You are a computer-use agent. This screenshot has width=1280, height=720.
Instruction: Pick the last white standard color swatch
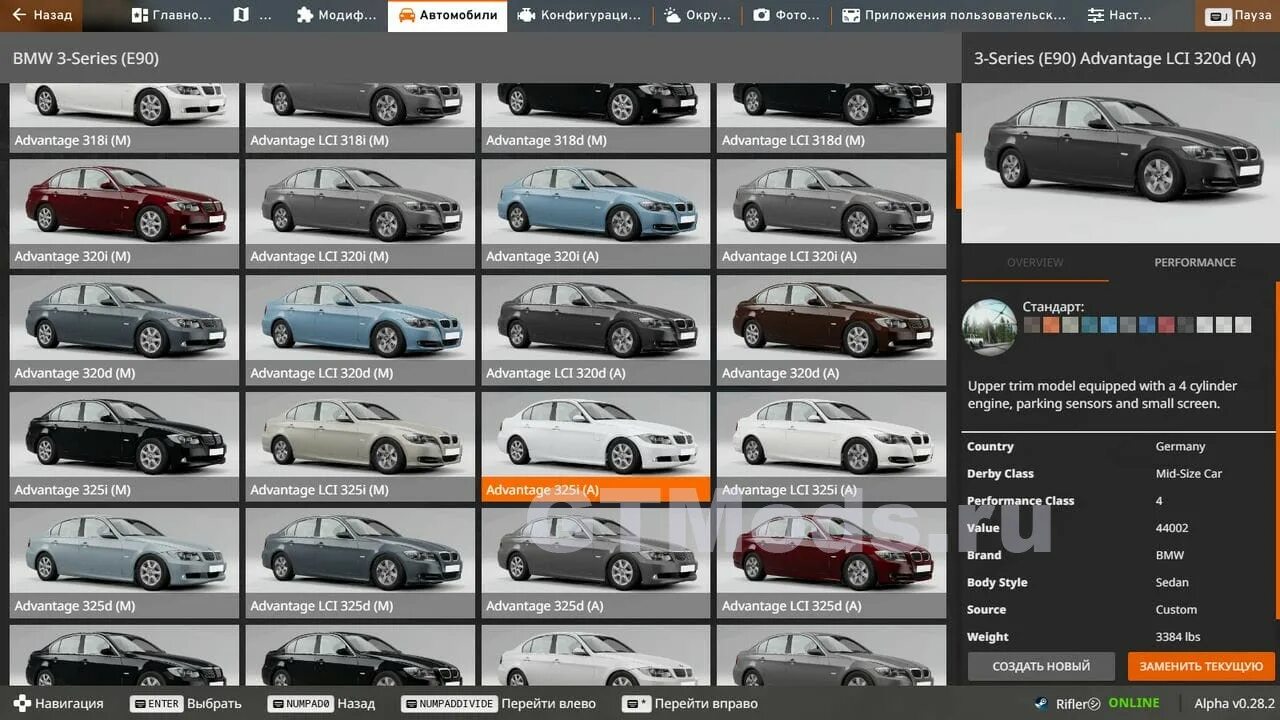[x=1243, y=325]
